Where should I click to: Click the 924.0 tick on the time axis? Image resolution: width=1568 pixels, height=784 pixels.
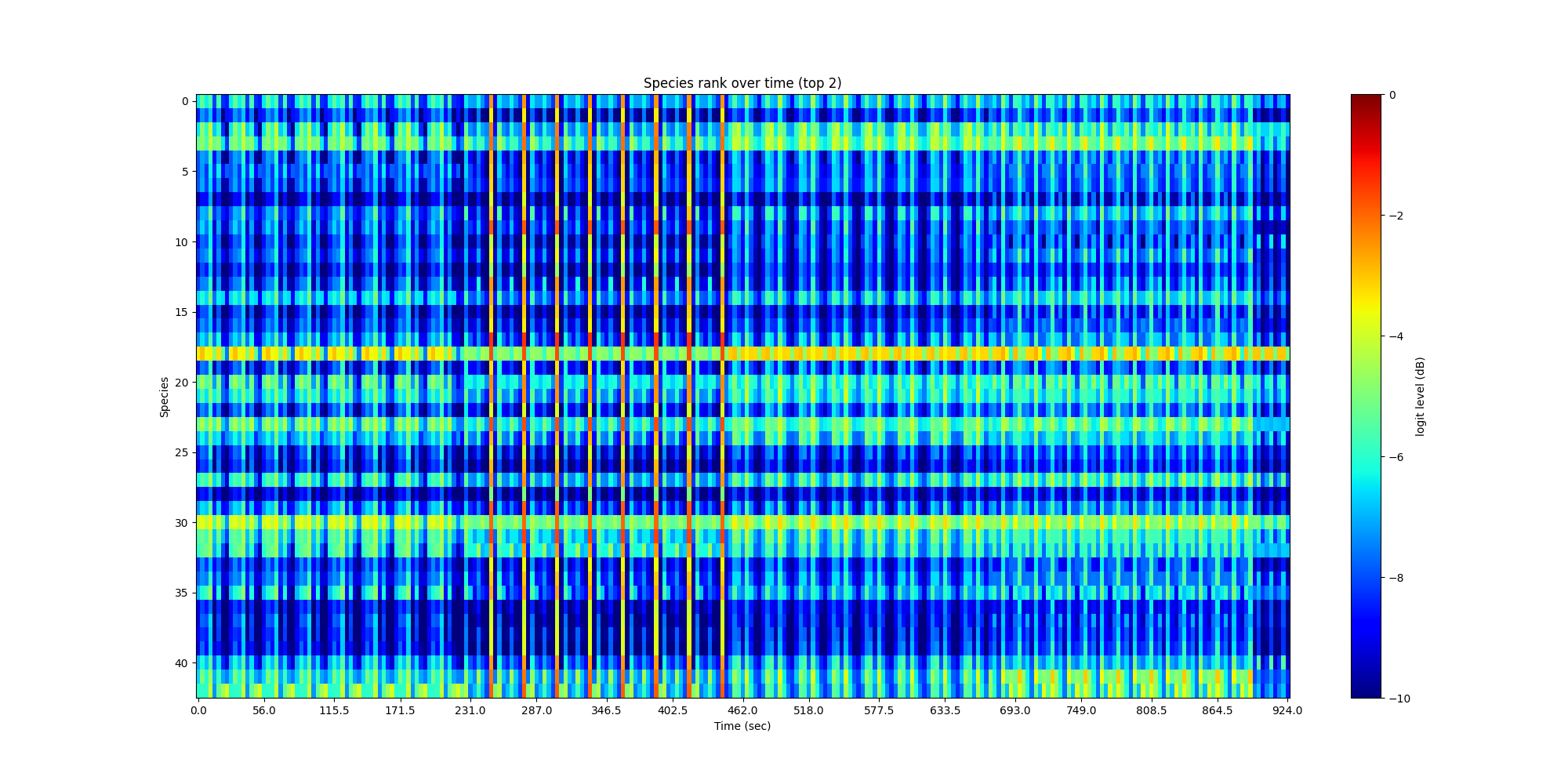click(1287, 710)
